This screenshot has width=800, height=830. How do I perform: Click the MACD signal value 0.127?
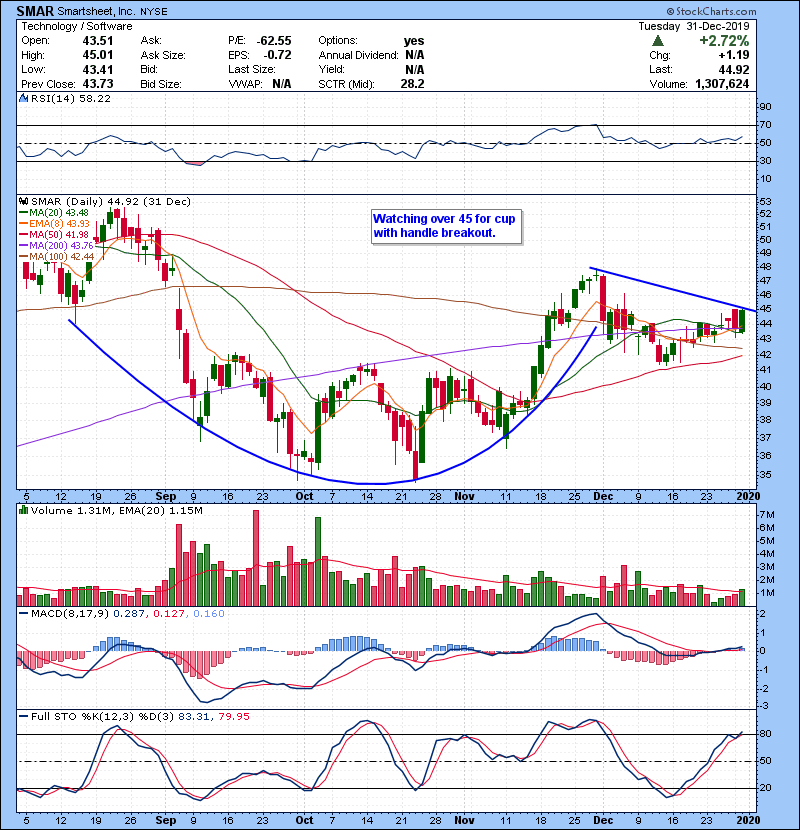click(169, 614)
